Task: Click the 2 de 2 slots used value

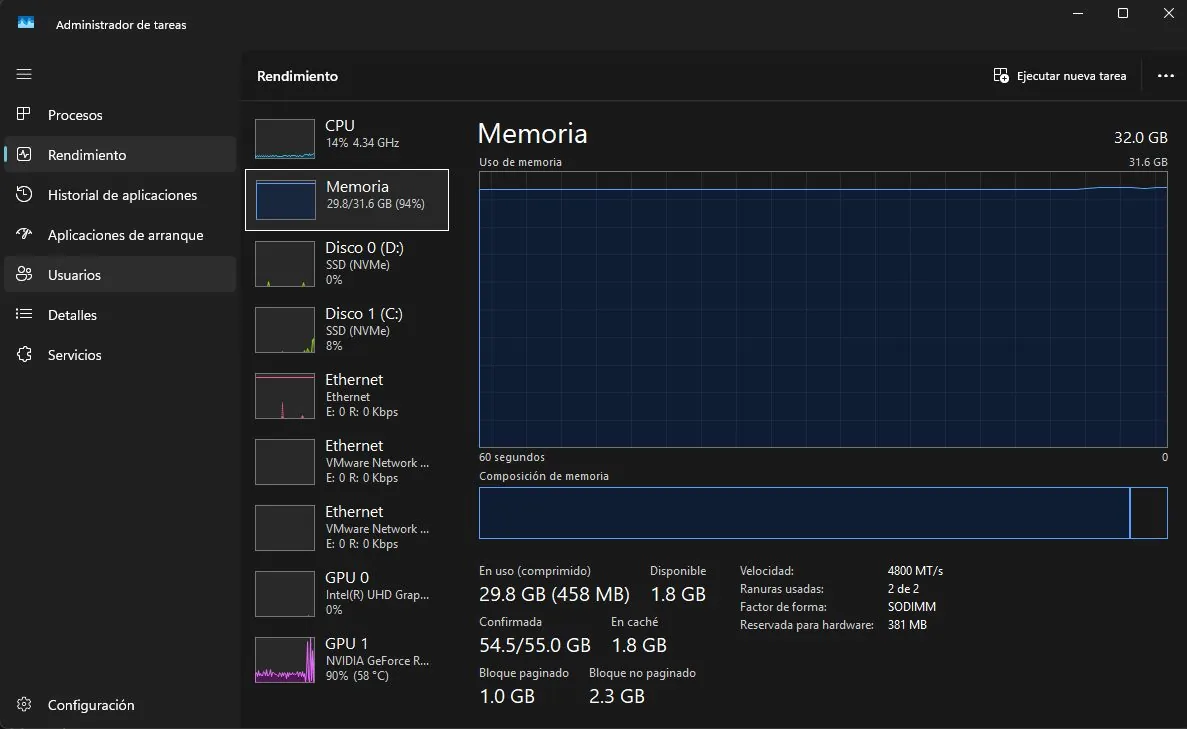Action: (903, 589)
